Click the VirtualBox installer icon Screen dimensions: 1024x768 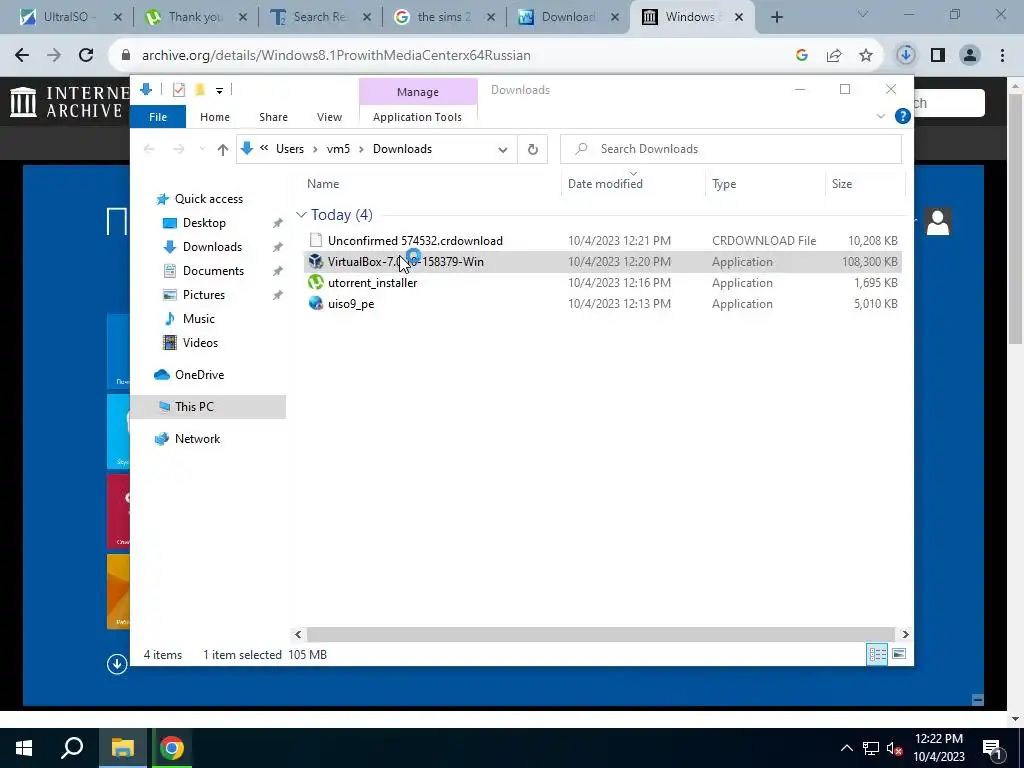click(316, 261)
